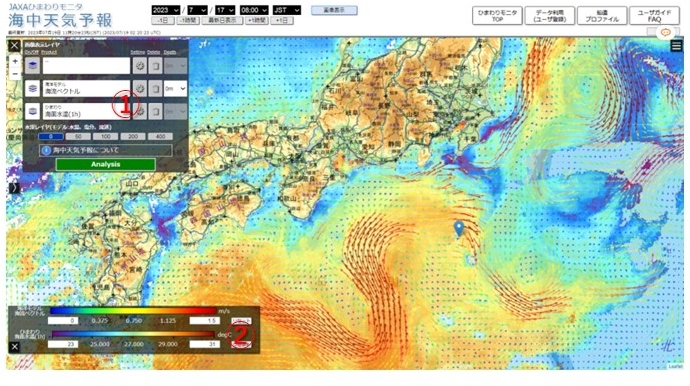This screenshot has width=690, height=386.
Task: Zoom out the map with minus icon
Action: 15,73
